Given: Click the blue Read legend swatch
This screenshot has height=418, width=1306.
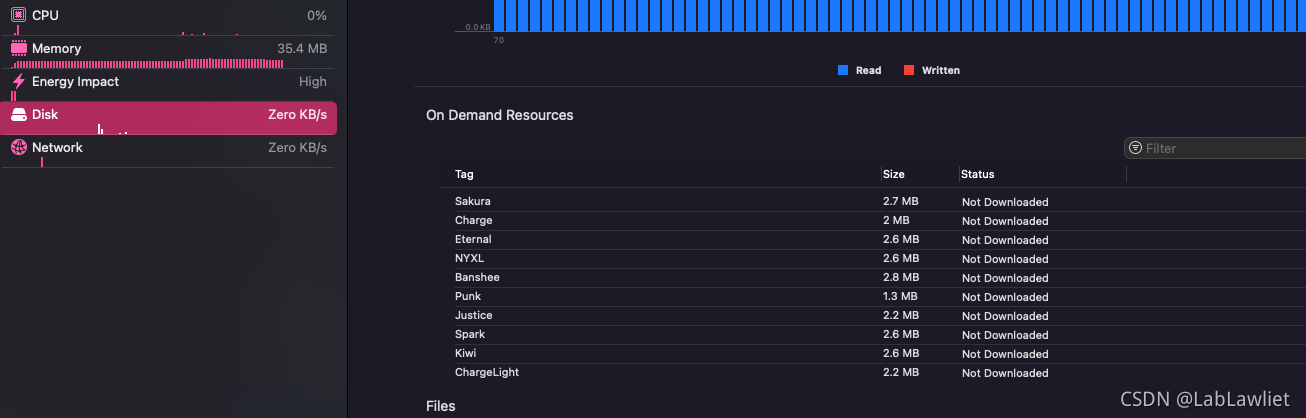Looking at the screenshot, I should pos(843,70).
